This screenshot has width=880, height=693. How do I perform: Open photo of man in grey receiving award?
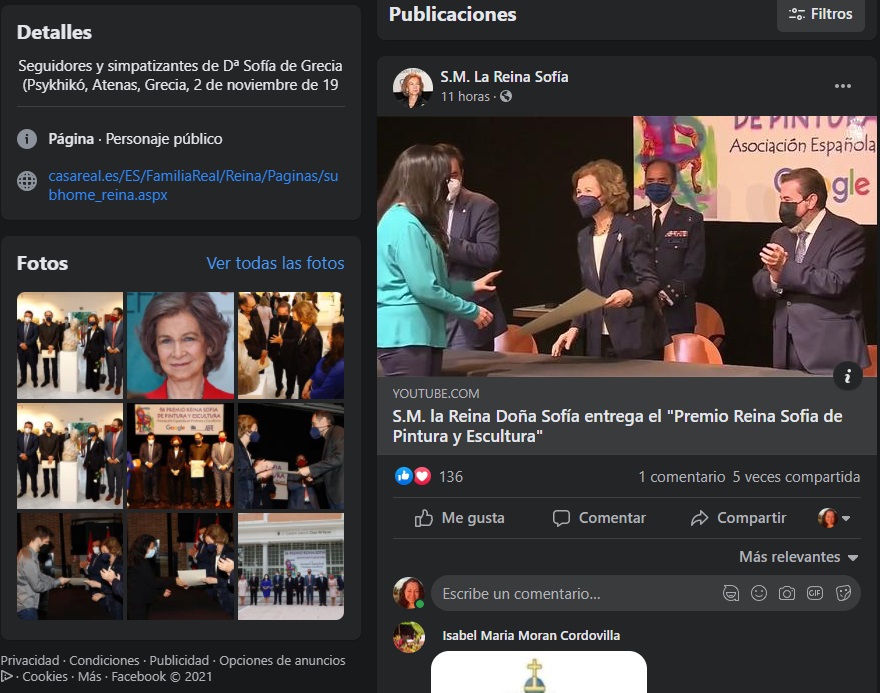[x=70, y=566]
